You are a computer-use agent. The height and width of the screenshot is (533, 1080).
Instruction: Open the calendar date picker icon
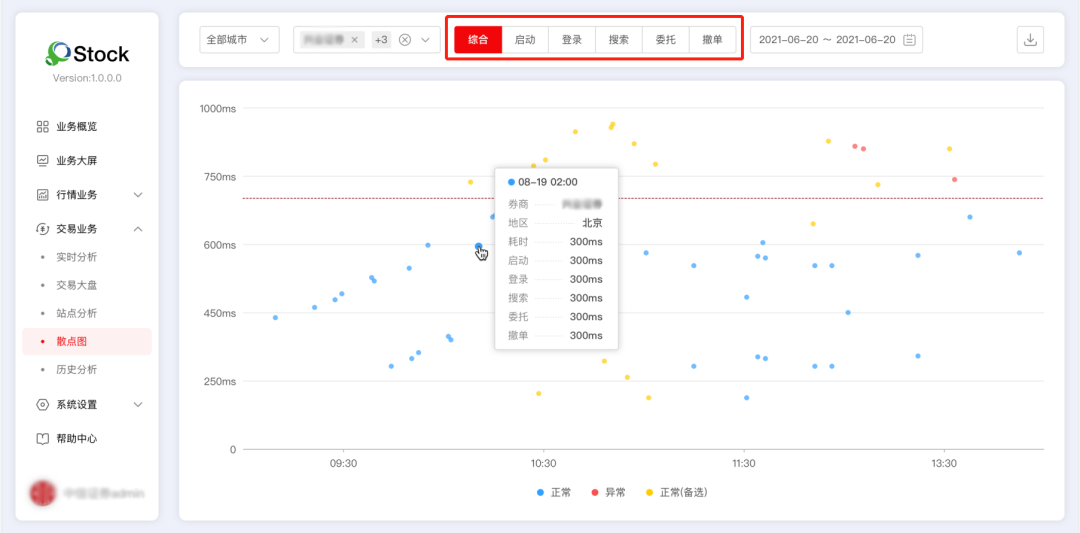click(909, 40)
